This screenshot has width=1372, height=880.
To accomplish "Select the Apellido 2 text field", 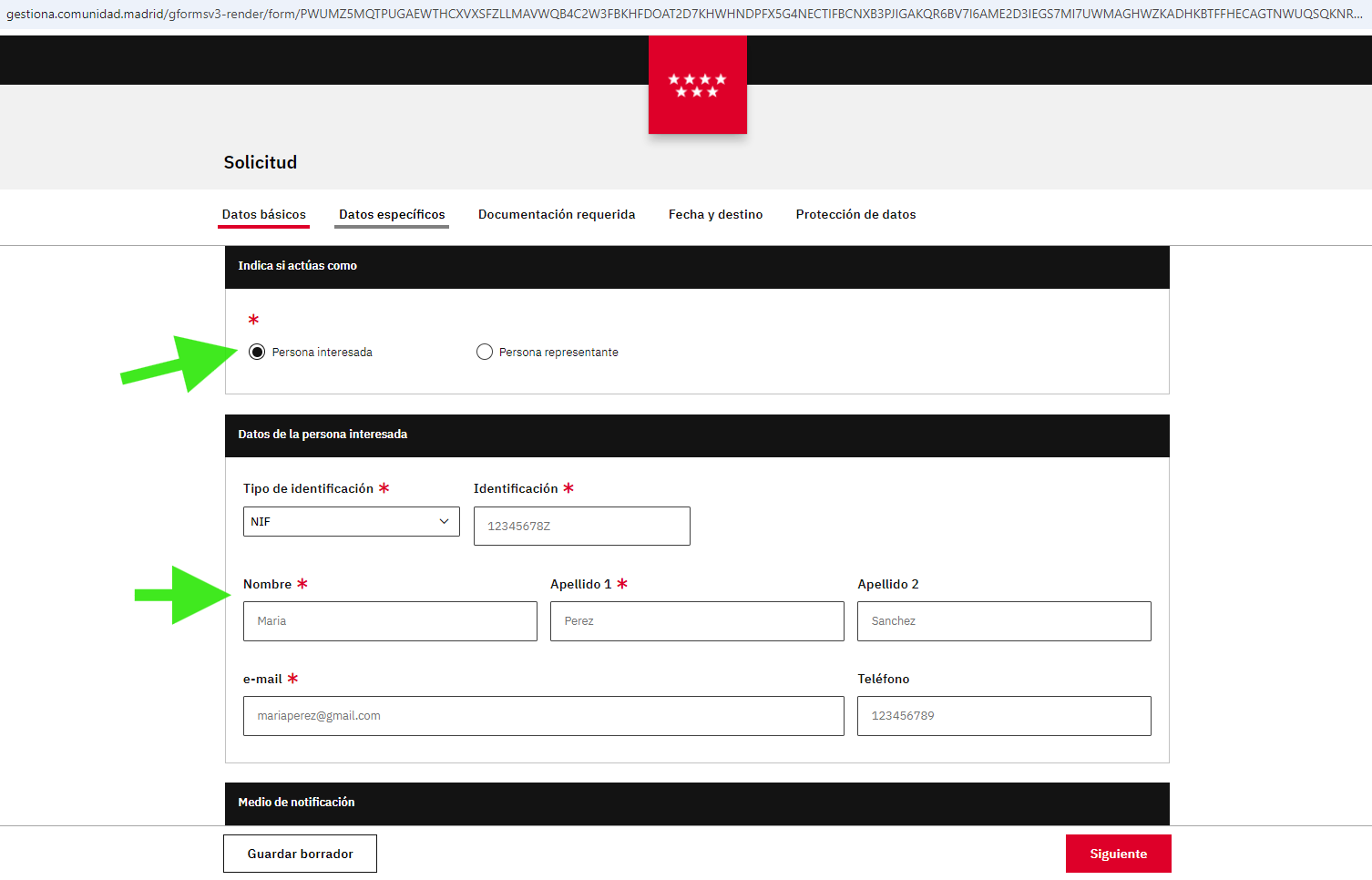I will 1004,621.
